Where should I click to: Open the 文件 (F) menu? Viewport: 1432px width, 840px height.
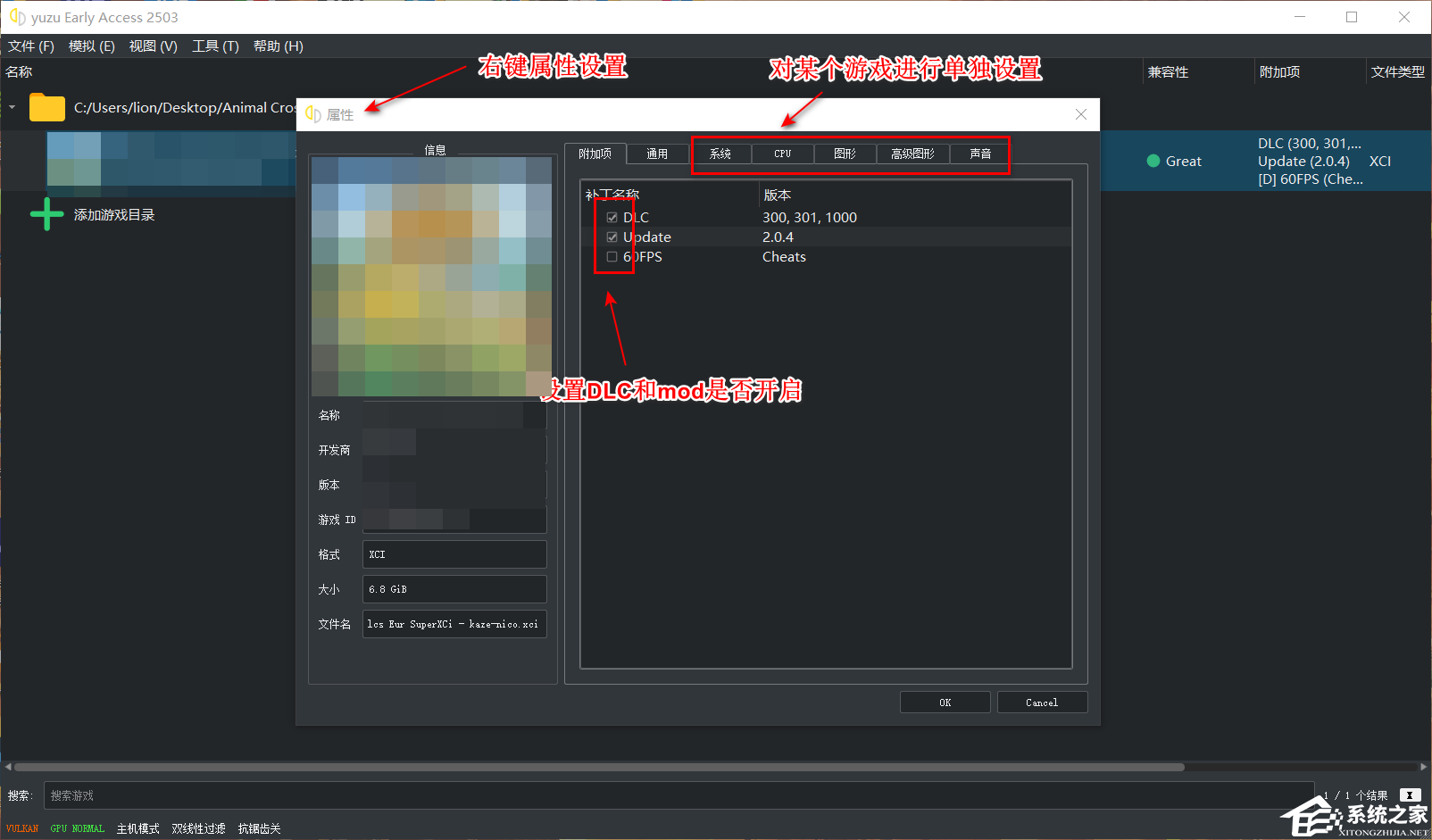click(31, 46)
